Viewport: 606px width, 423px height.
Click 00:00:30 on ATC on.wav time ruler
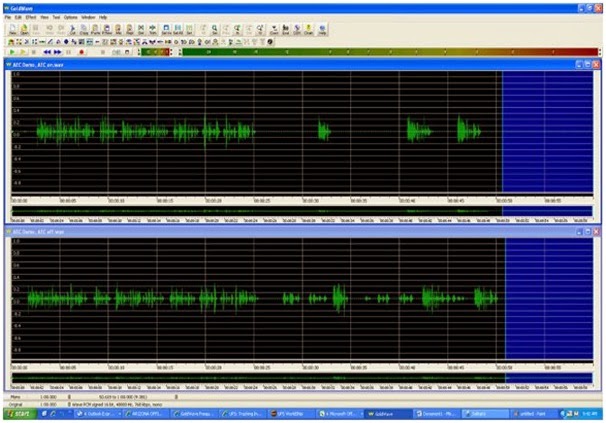310,201
